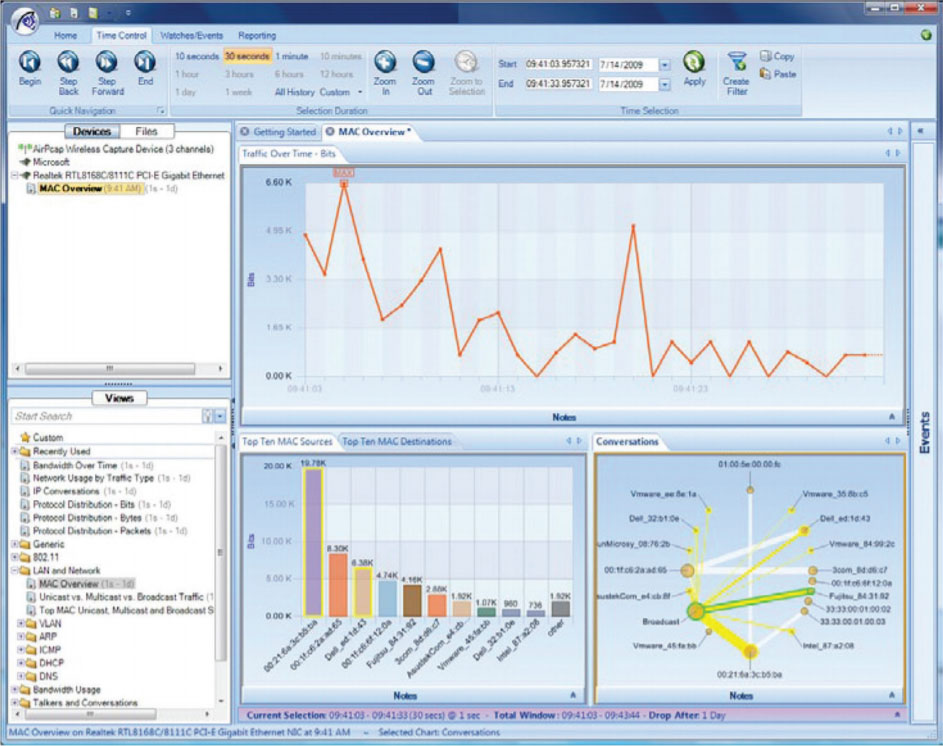Select the 10 seconds duration
The image size is (943, 746).
tap(196, 57)
